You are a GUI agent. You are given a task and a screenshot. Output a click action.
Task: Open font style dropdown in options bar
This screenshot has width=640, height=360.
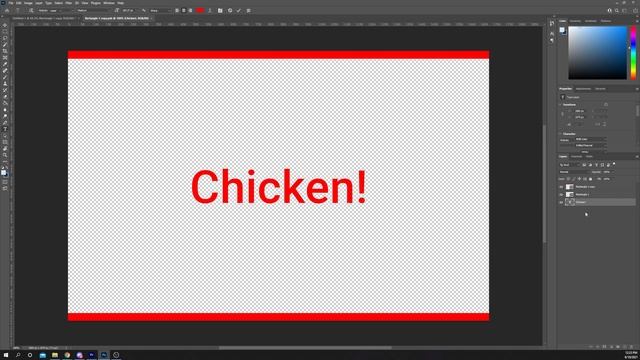(94, 11)
